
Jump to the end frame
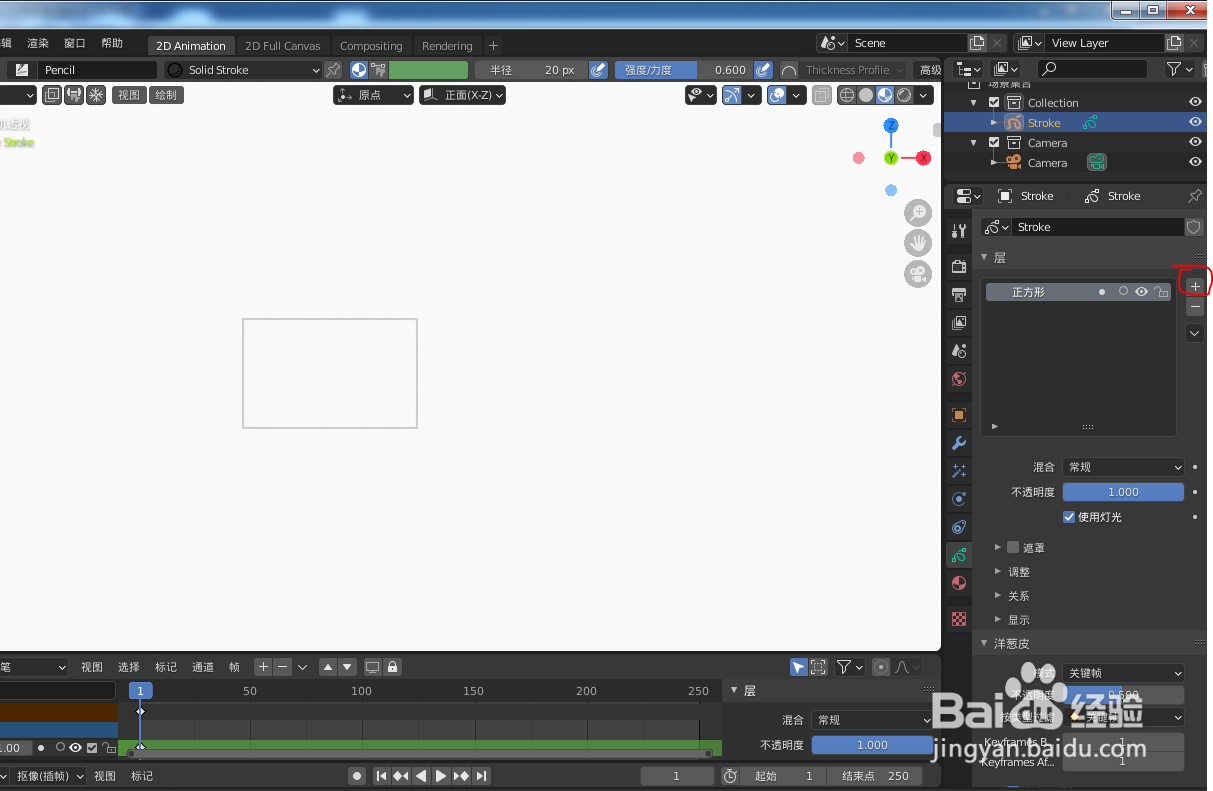click(x=481, y=776)
